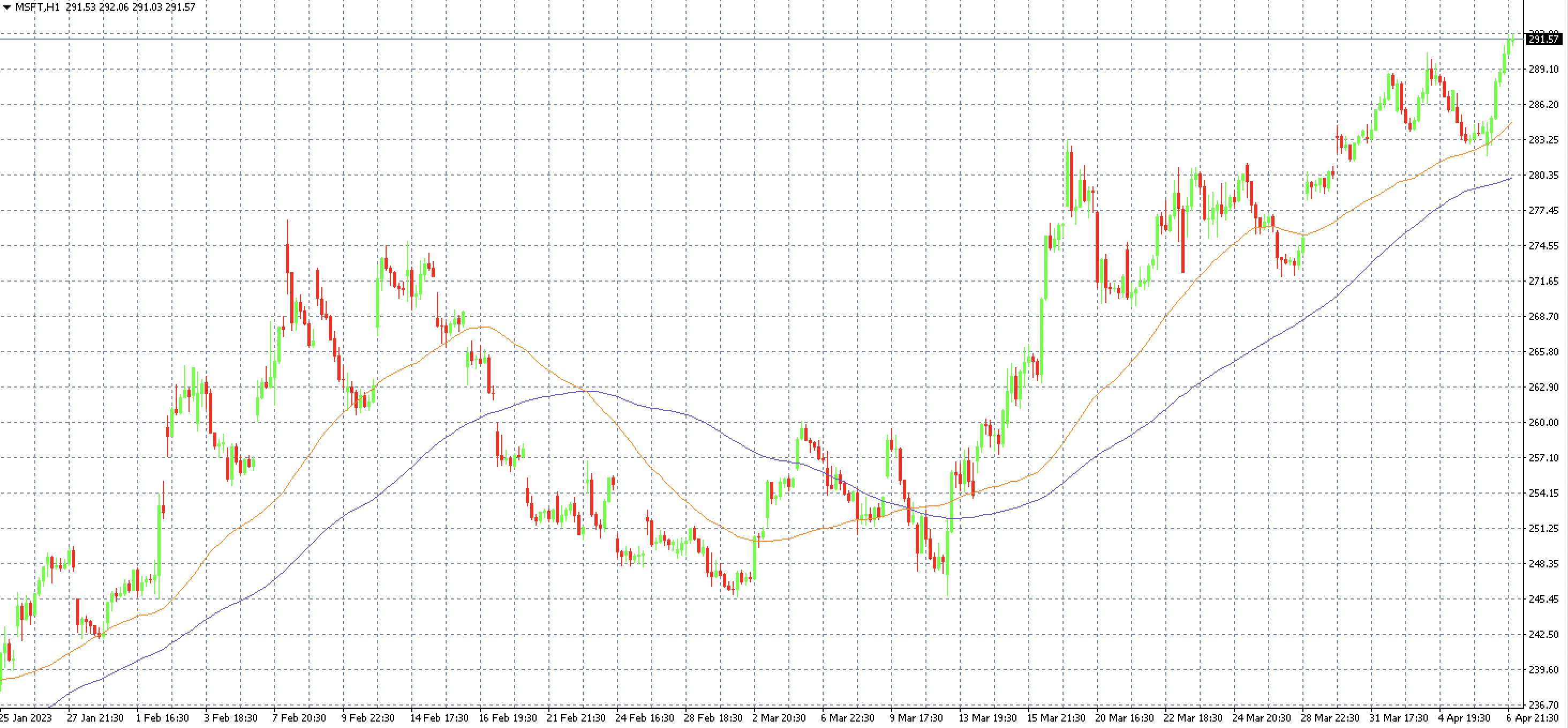Click the triangle arrow before MSFT,H1
This screenshot has height=728, width=1568.
pyautogui.click(x=7, y=7)
